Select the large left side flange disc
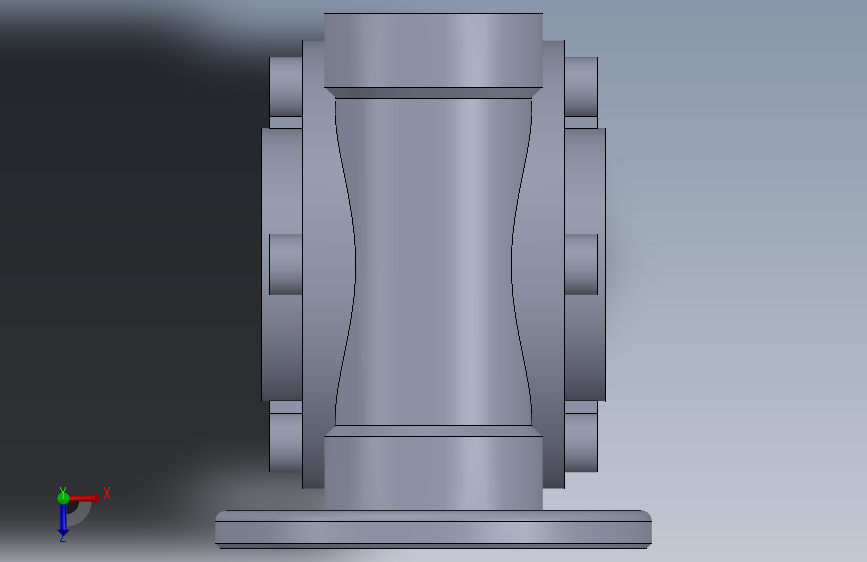This screenshot has width=867, height=562. [282, 264]
